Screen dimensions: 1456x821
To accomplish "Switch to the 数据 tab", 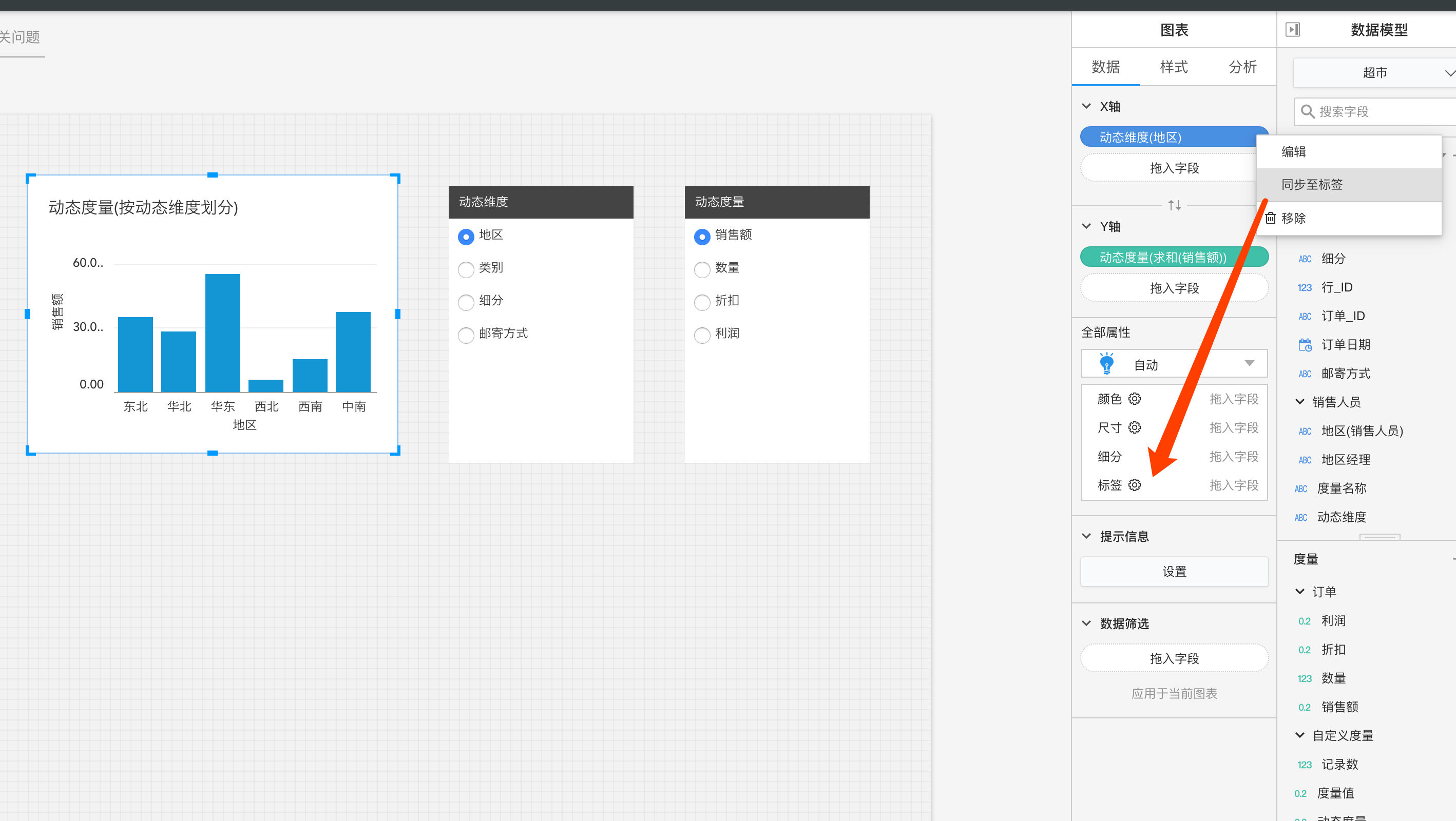I will click(1105, 67).
